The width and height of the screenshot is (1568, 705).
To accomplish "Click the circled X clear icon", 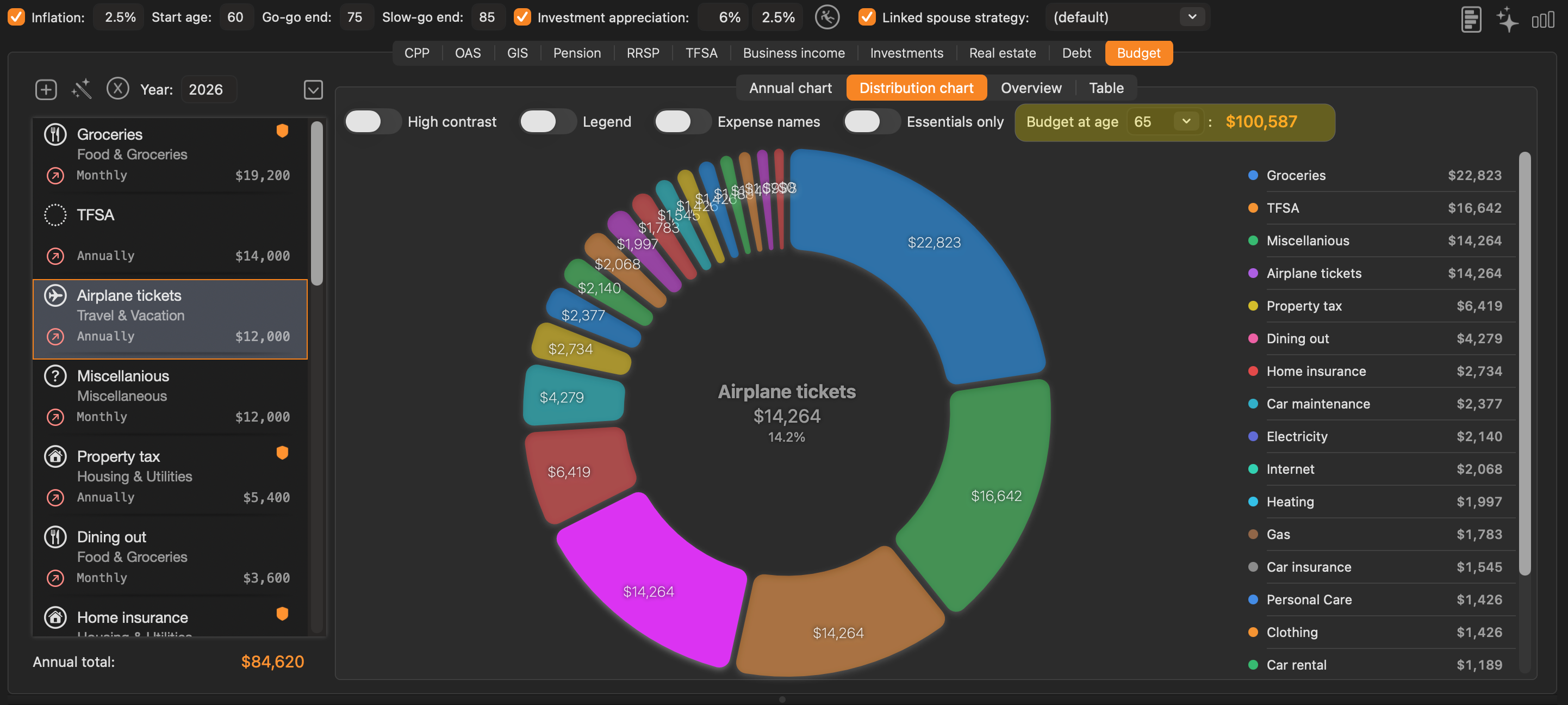I will click(x=117, y=88).
